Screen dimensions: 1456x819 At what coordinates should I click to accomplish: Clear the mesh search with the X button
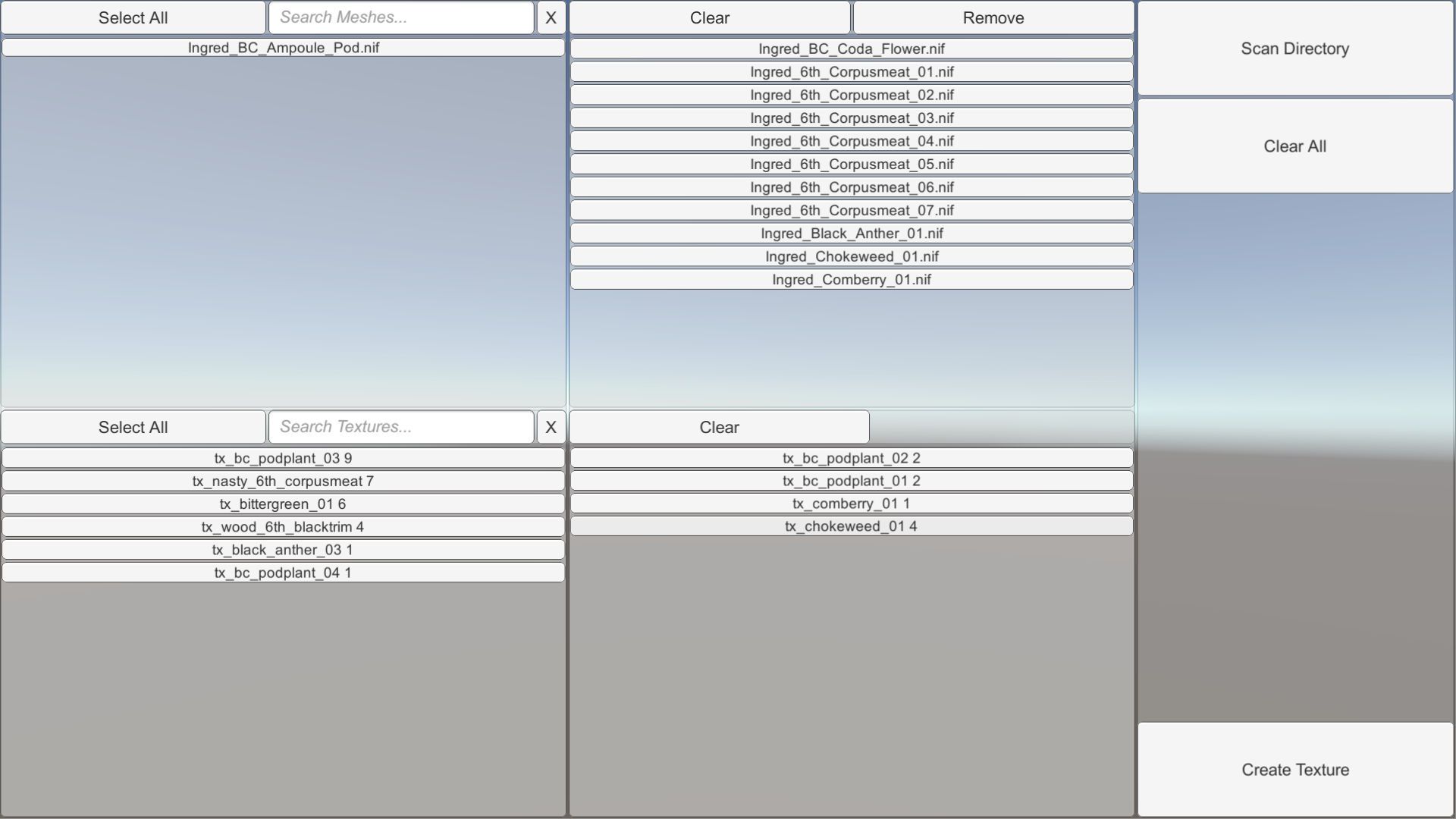point(551,17)
